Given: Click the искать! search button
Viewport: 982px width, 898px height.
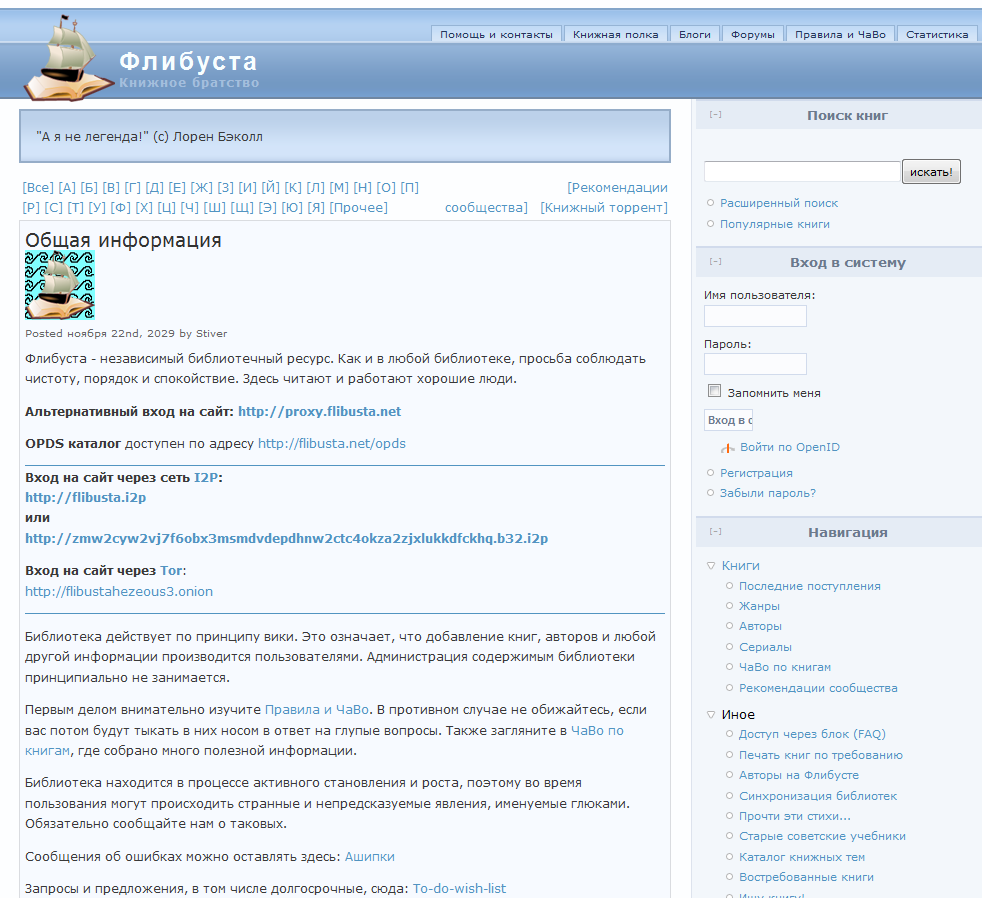Looking at the screenshot, I should pos(931,172).
